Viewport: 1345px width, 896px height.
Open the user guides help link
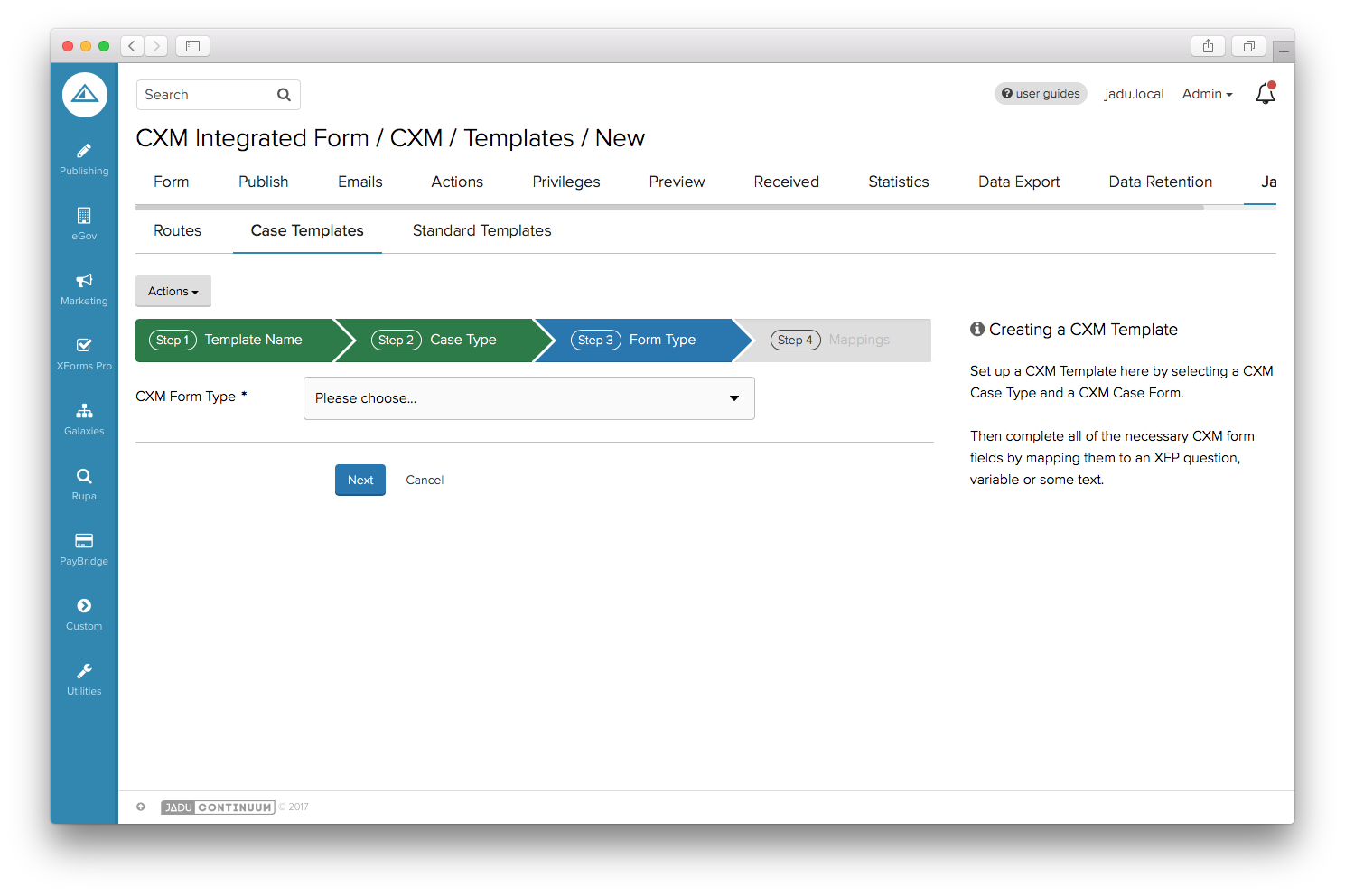(1041, 94)
